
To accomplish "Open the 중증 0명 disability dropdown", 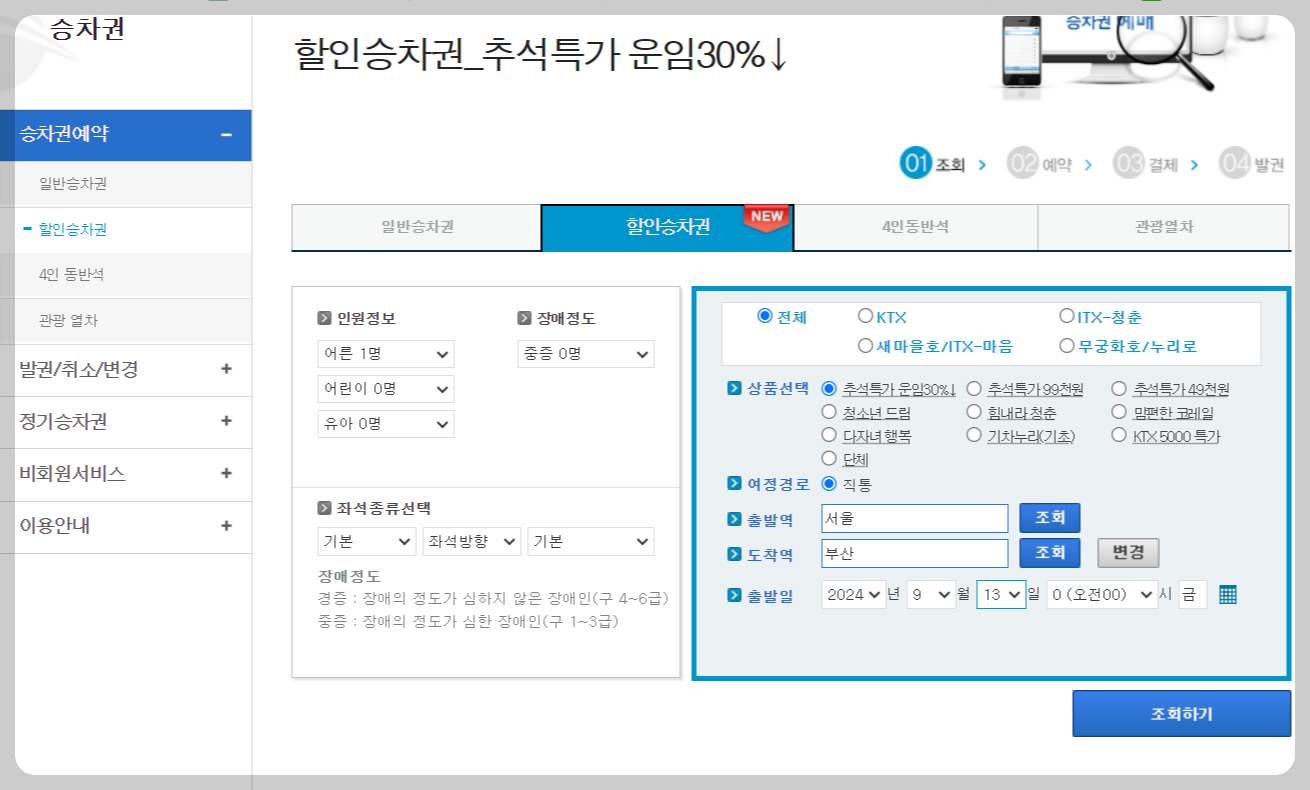I will [x=586, y=354].
